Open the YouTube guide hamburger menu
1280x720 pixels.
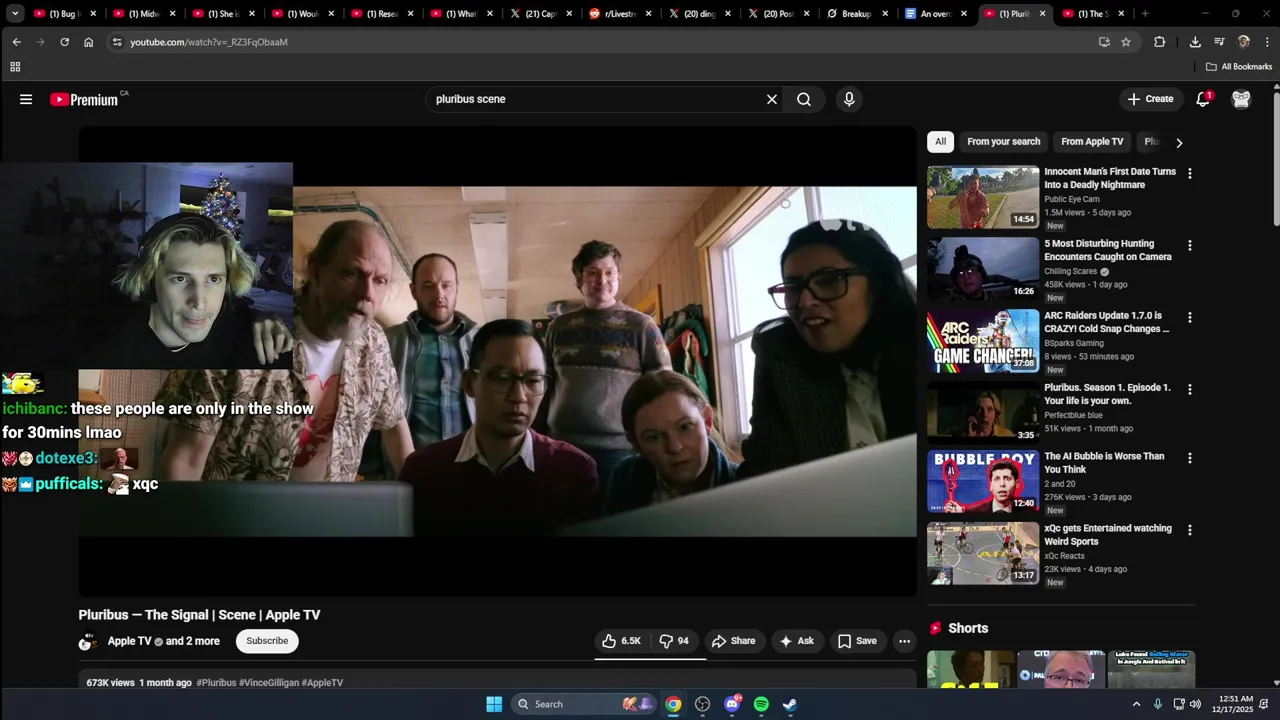coord(26,99)
